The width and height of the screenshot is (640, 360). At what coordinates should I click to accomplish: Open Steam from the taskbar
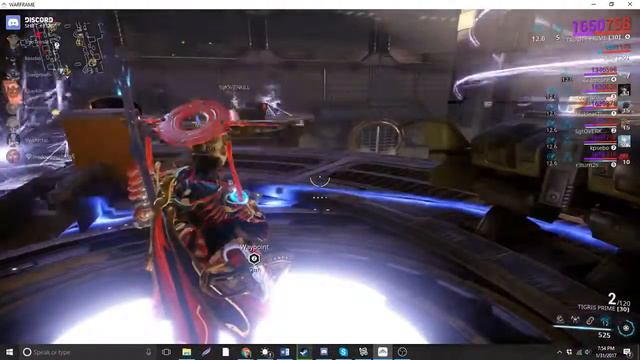click(304, 352)
